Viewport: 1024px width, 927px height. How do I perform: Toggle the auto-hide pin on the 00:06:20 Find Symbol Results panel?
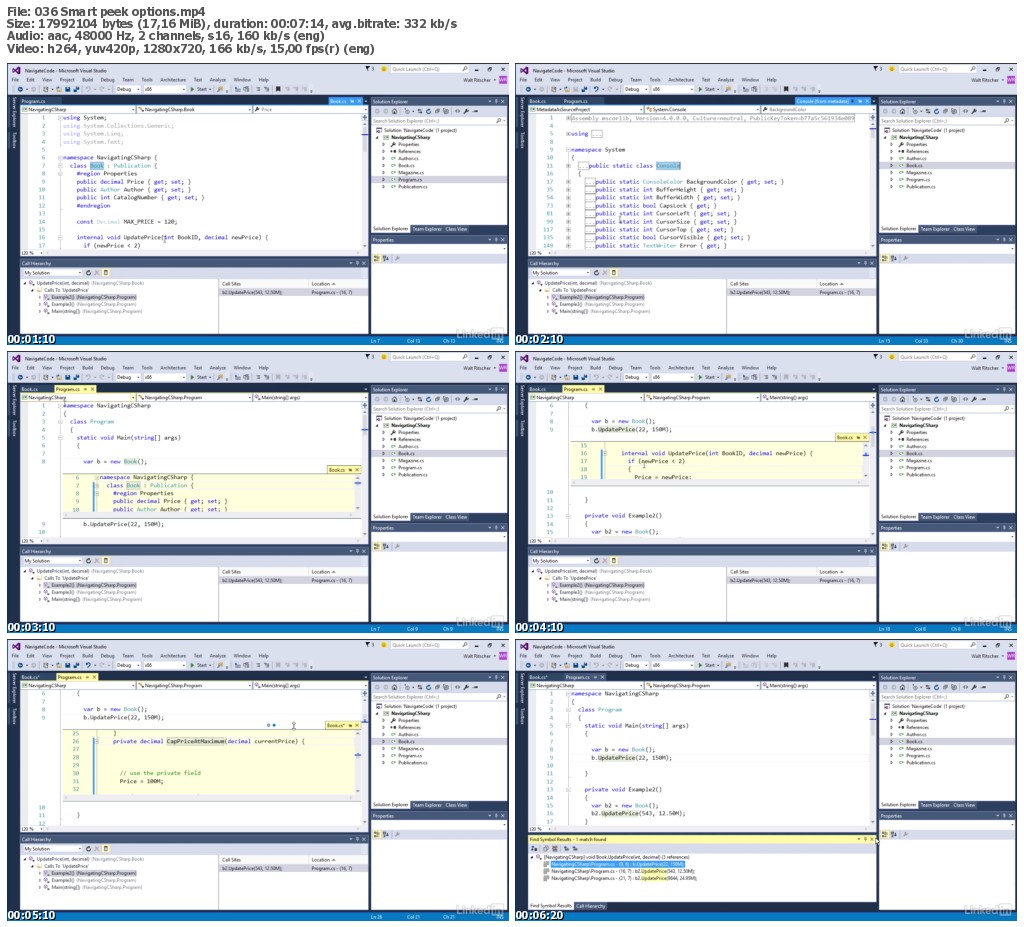click(865, 839)
